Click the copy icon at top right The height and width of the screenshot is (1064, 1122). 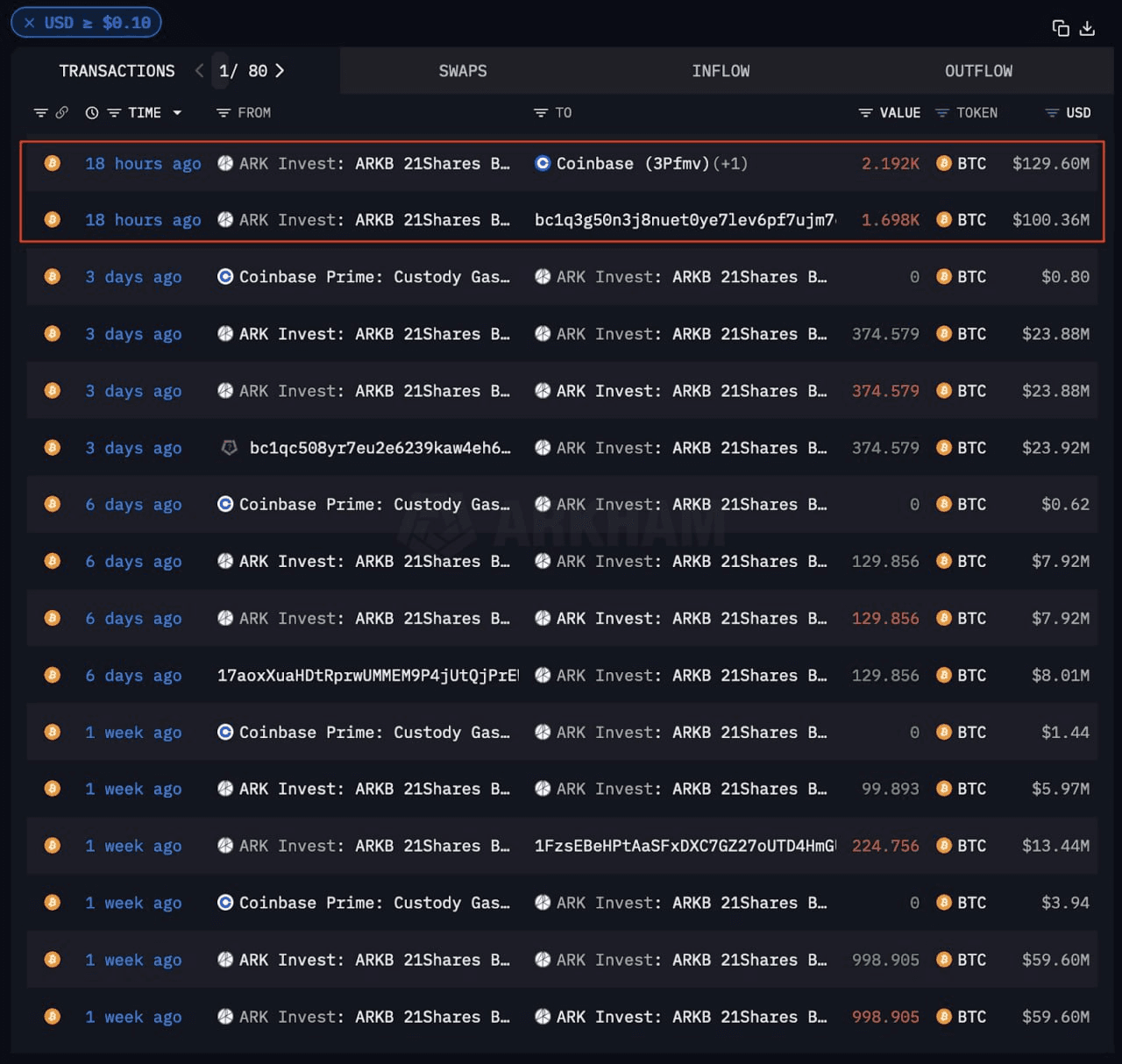1061,28
